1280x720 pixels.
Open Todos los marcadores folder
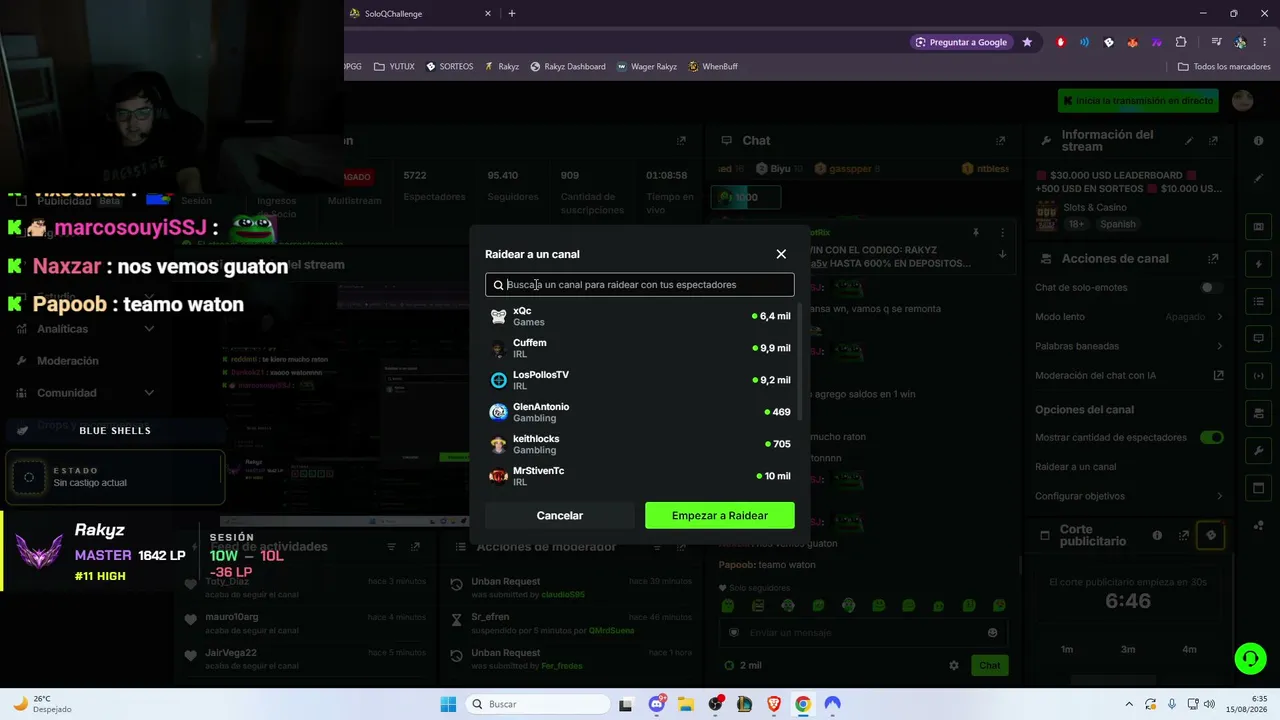pyautogui.click(x=1224, y=67)
